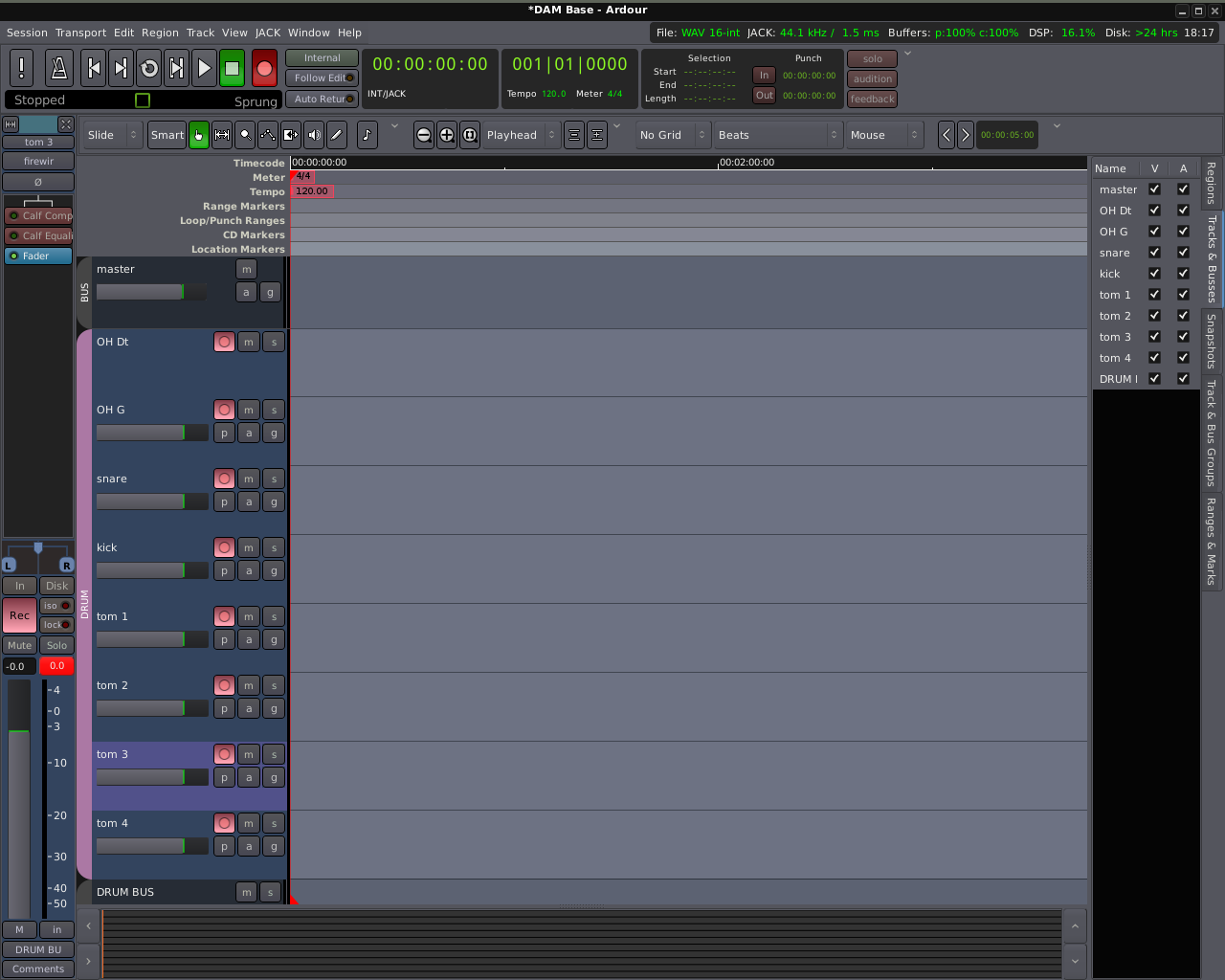Viewport: 1225px width, 980px height.
Task: Toggle active checkbox for master
Action: (1183, 189)
